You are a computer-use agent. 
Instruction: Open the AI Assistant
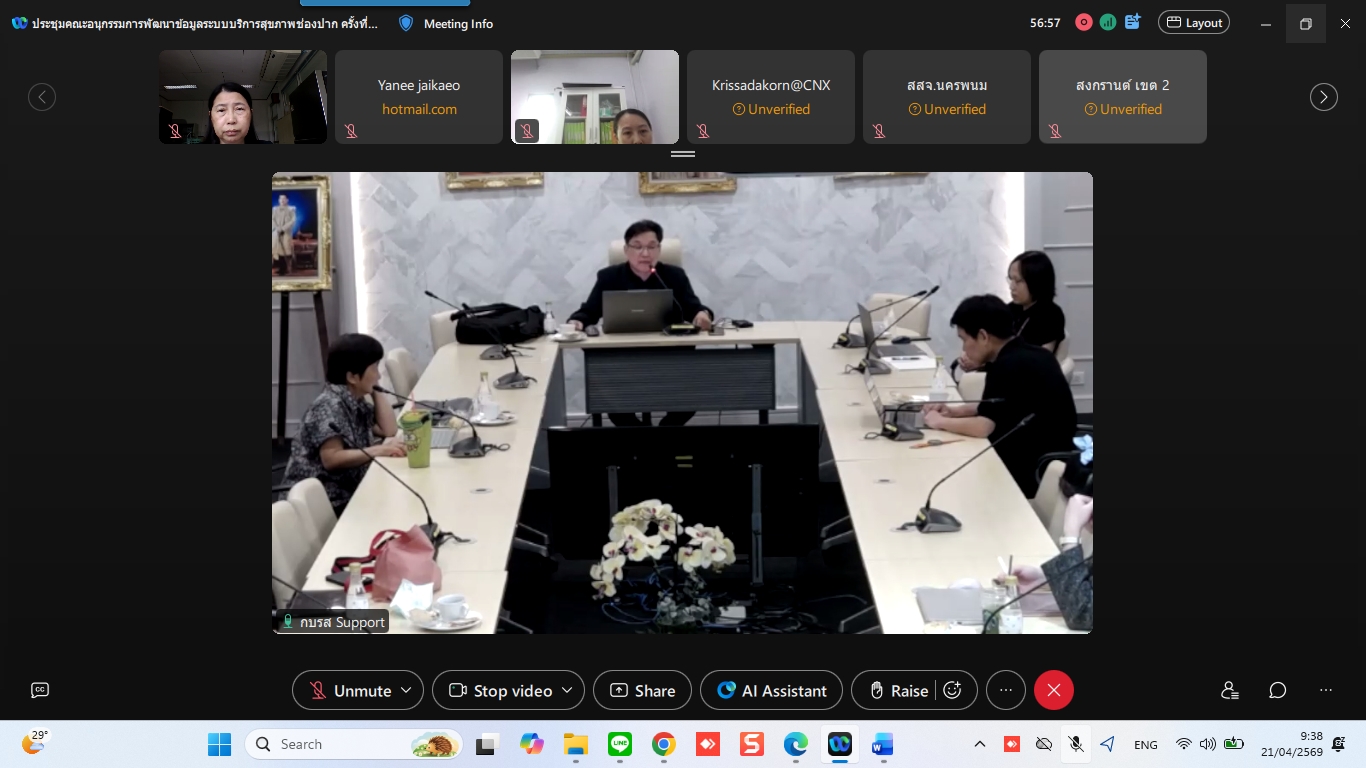point(771,690)
